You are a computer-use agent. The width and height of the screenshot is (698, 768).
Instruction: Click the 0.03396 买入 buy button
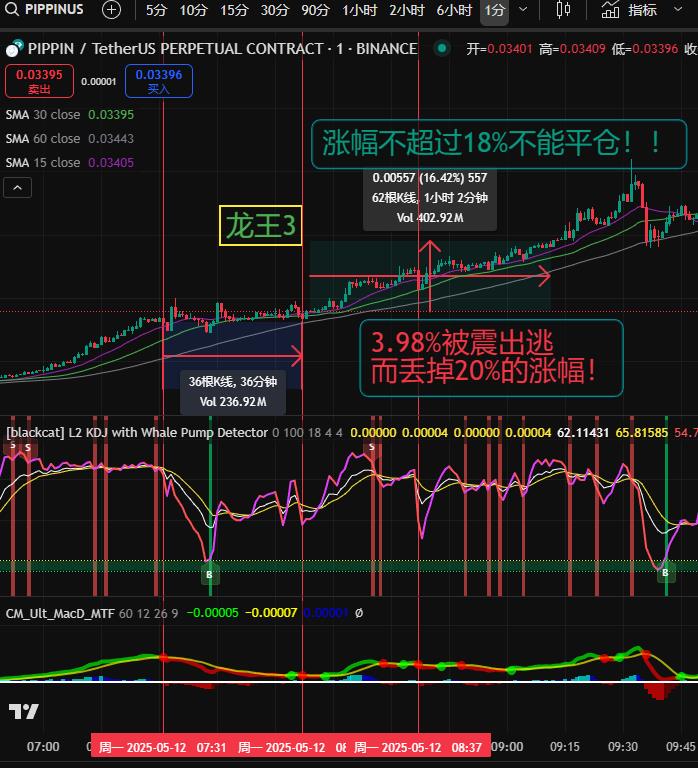(x=159, y=81)
